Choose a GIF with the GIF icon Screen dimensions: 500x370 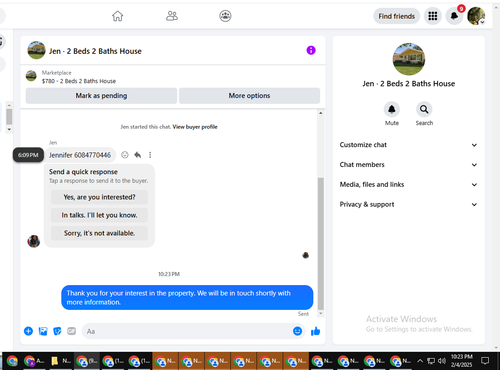pyautogui.click(x=72, y=331)
